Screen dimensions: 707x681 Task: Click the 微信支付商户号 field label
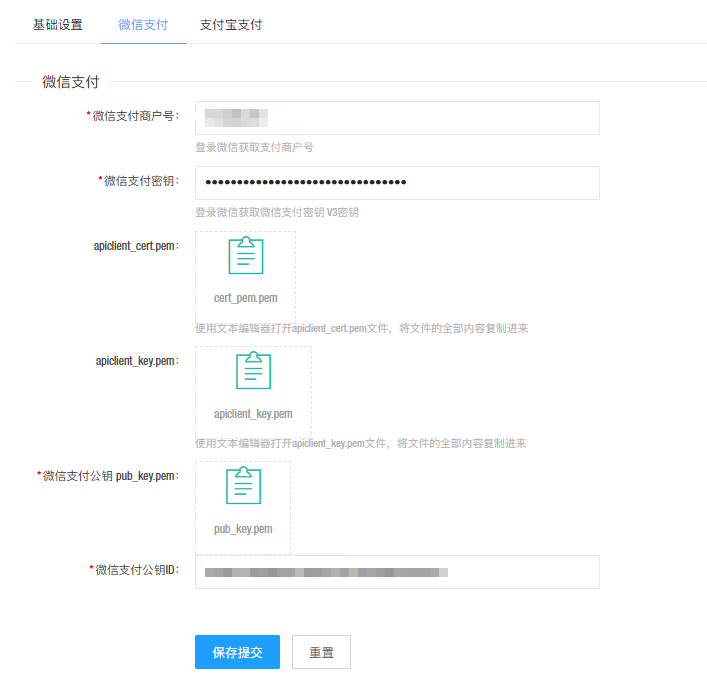[135, 116]
